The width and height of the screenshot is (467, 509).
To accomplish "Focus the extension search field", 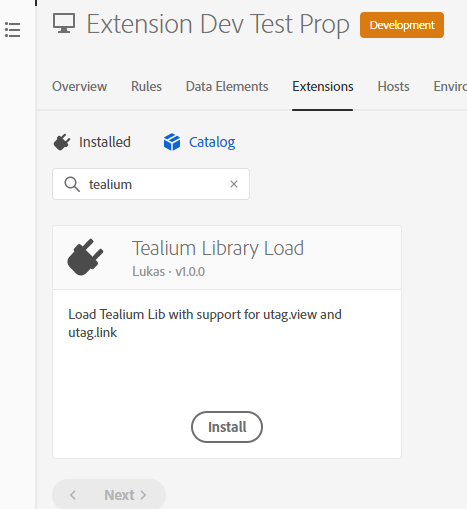I will (151, 184).
